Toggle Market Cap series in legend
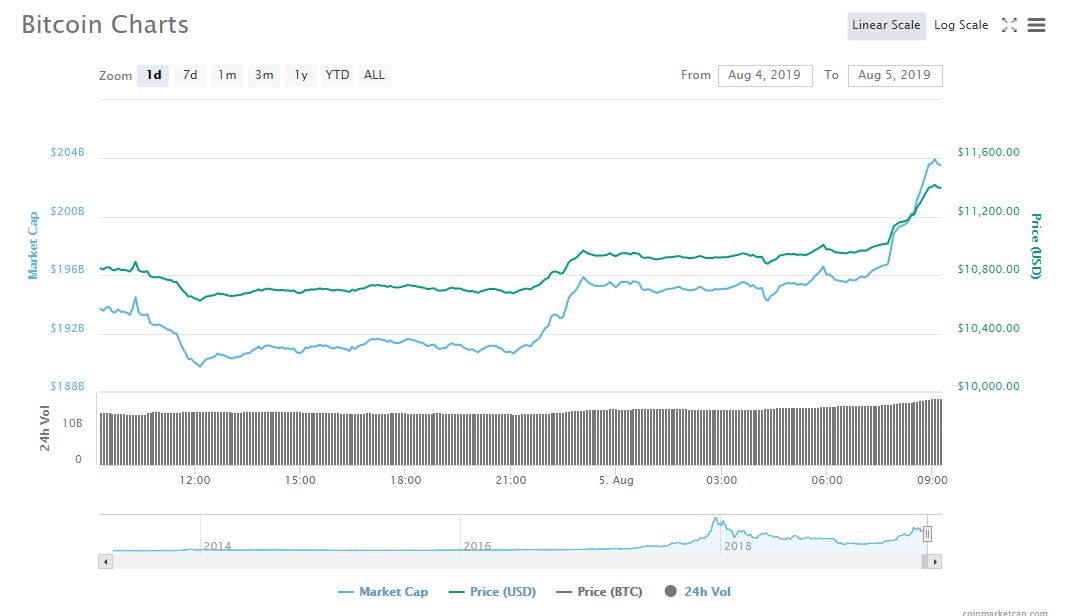This screenshot has width=1072, height=616. 383,592
